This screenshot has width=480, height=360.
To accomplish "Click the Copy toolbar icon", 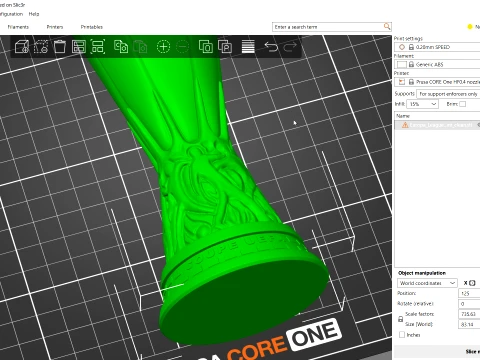I will click(121, 47).
